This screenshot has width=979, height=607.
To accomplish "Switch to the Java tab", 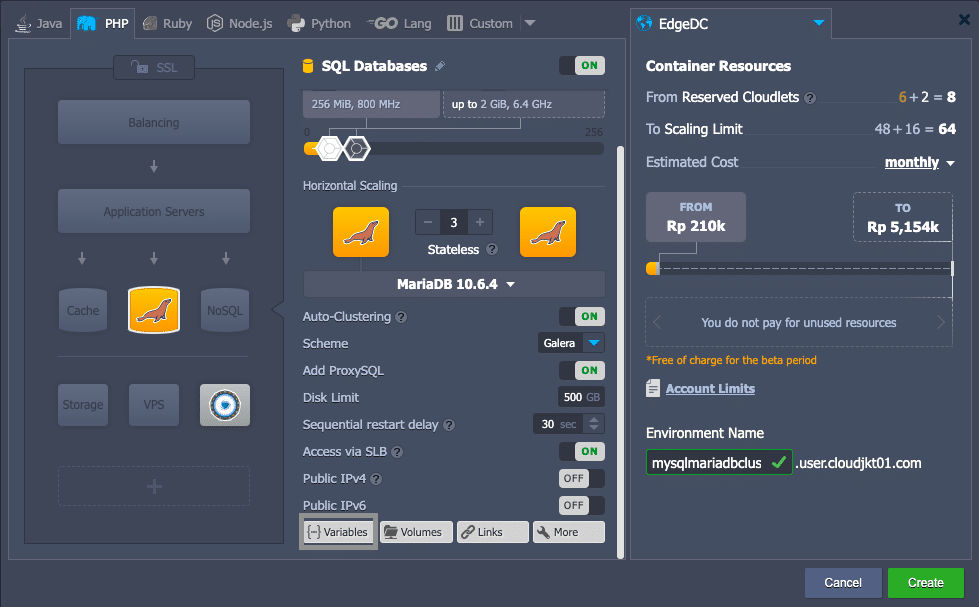I will (x=40, y=23).
